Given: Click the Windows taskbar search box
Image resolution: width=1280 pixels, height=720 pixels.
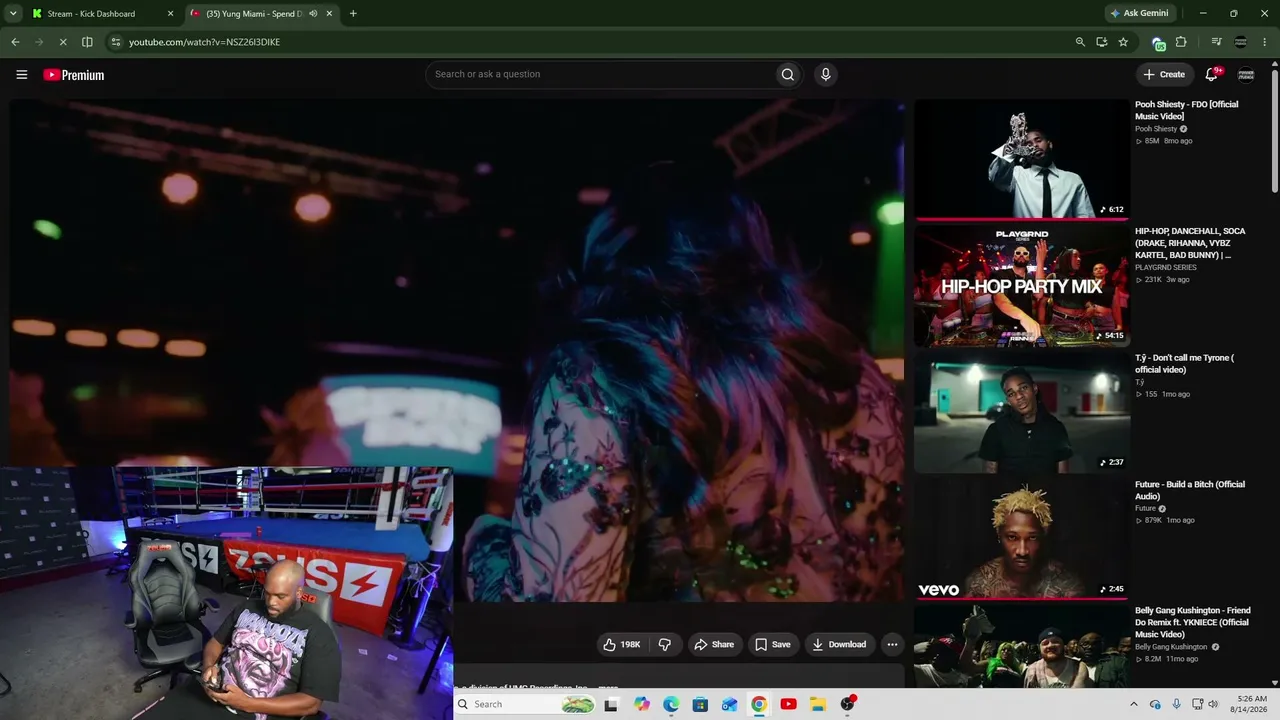Looking at the screenshot, I should click(526, 704).
